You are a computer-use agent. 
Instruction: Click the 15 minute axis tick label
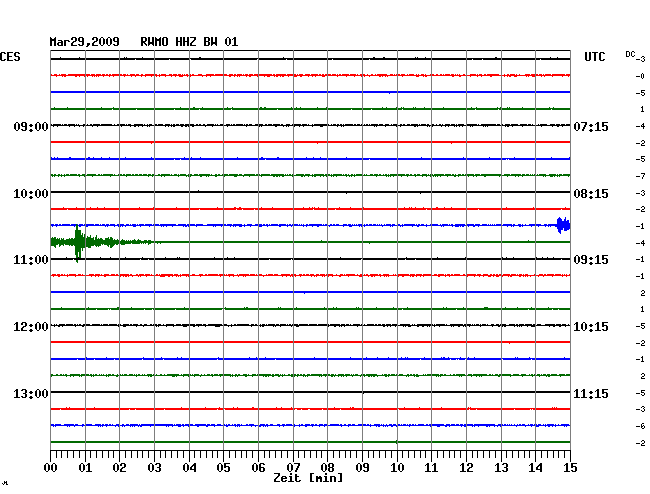570,467
